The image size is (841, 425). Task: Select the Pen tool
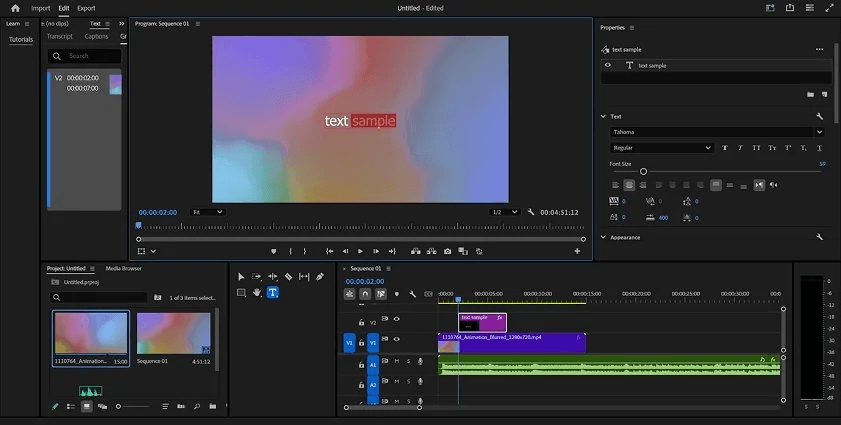click(319, 277)
